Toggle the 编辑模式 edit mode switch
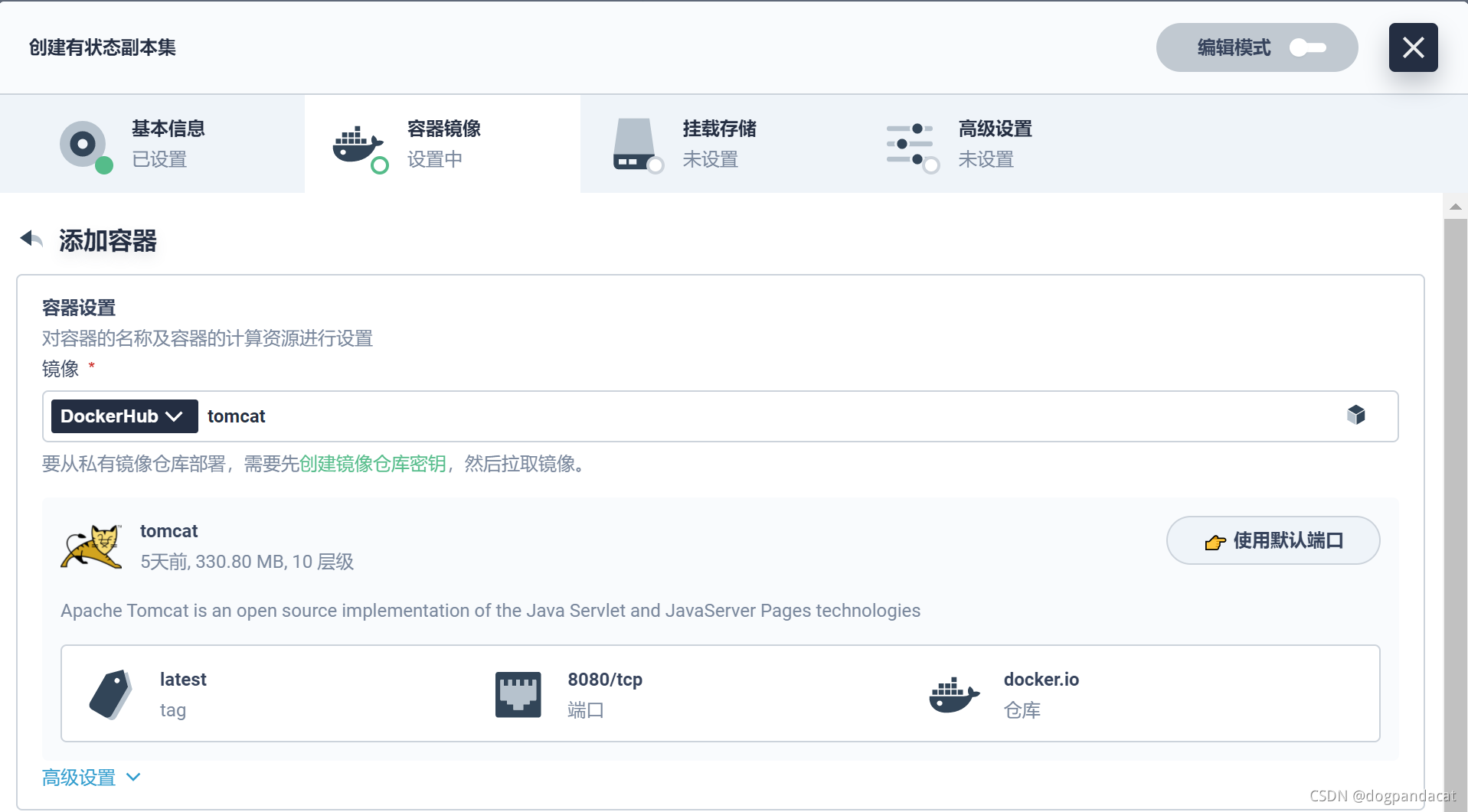The width and height of the screenshot is (1468, 812). 1307,47
